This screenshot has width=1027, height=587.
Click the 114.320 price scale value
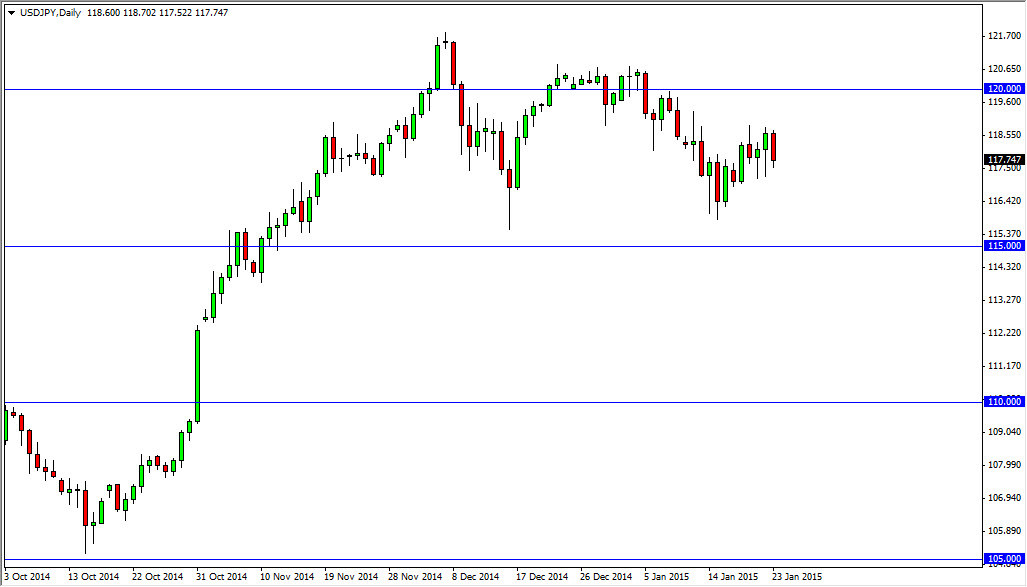[1004, 267]
